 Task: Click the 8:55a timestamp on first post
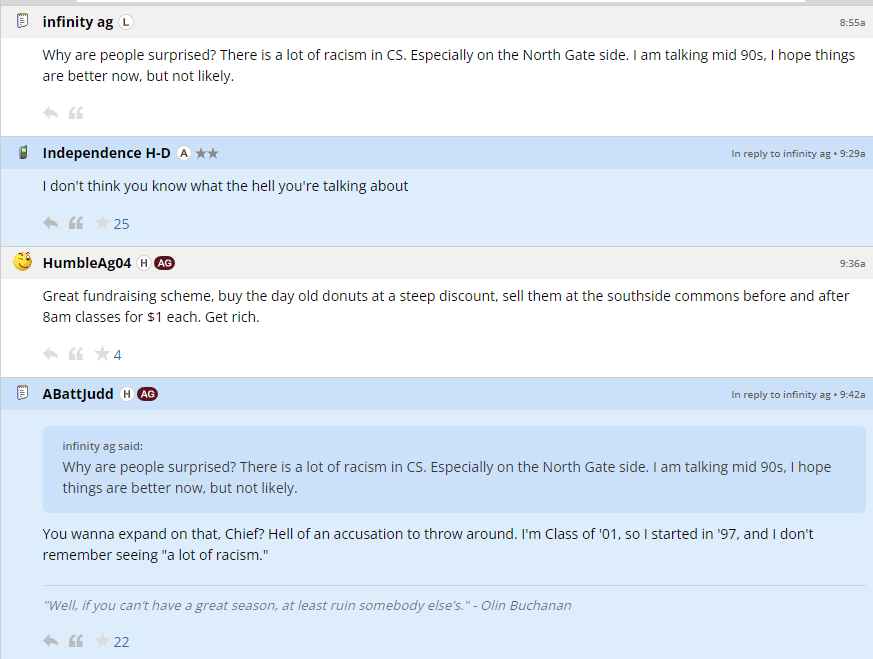pyautogui.click(x=852, y=22)
